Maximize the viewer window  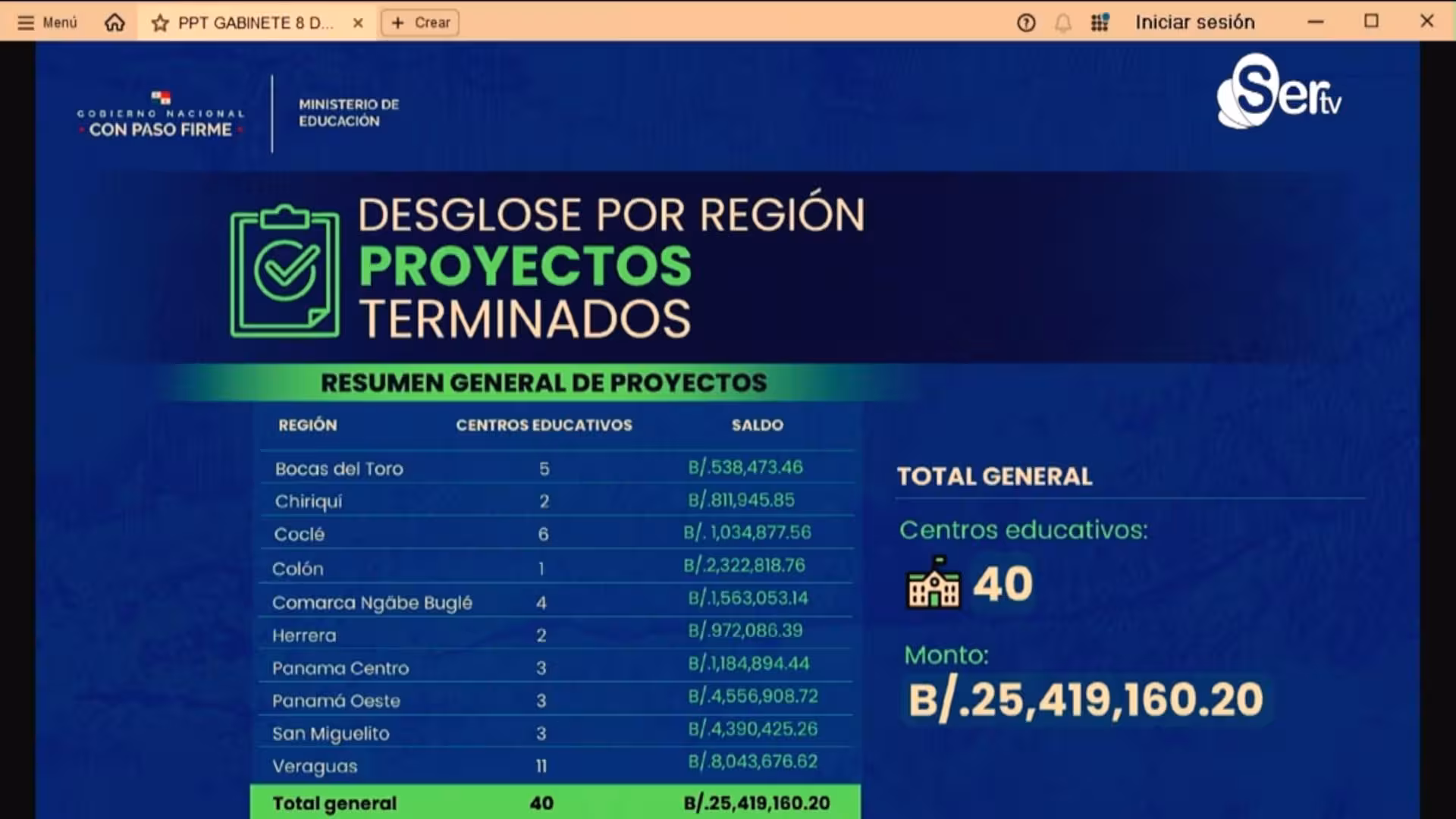[x=1371, y=21]
